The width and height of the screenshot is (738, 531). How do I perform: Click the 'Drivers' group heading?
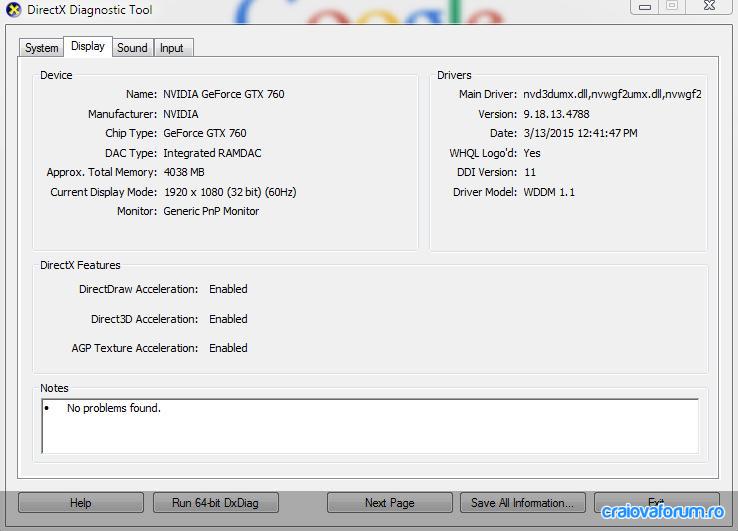(454, 75)
